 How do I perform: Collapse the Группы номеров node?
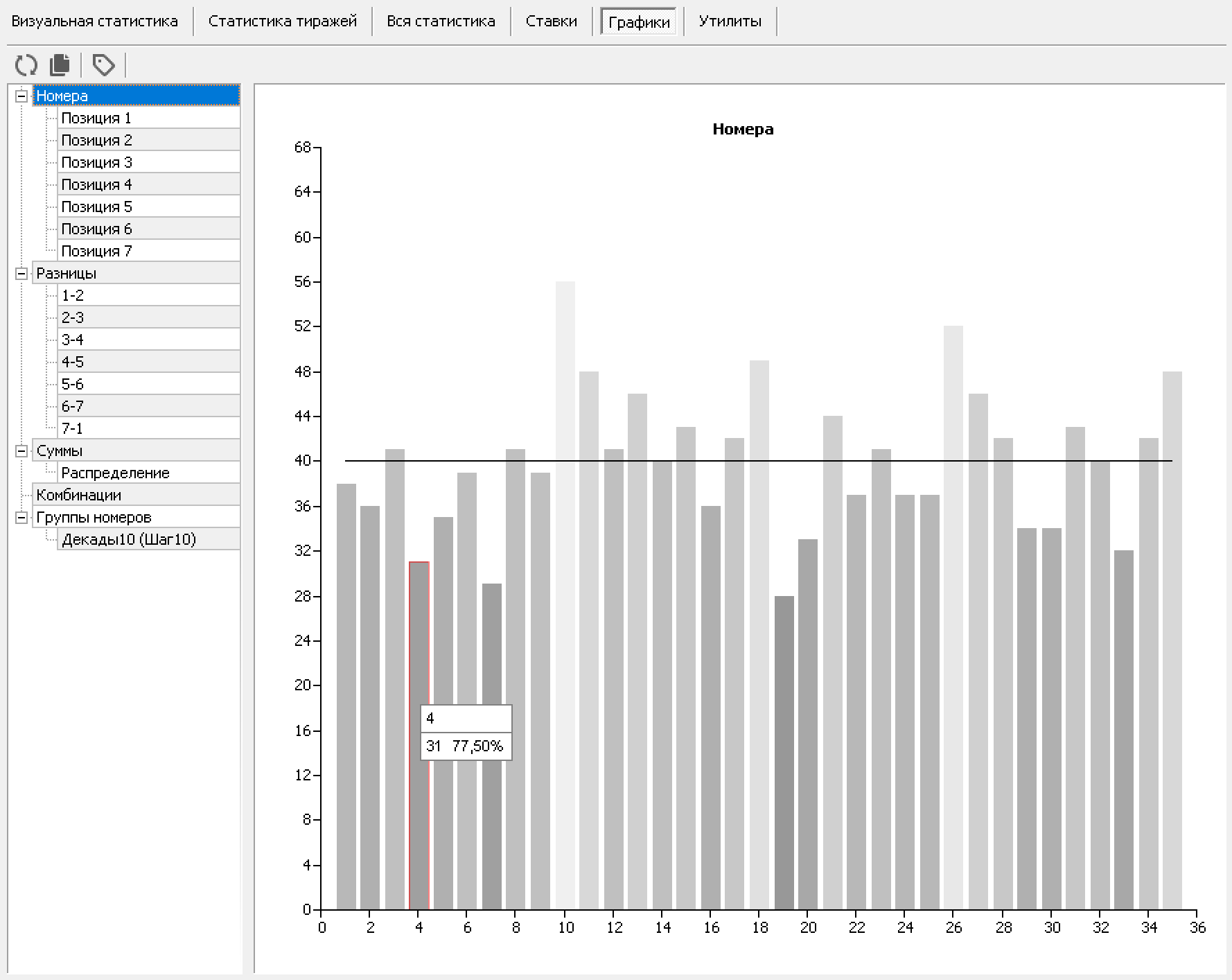tap(21, 517)
